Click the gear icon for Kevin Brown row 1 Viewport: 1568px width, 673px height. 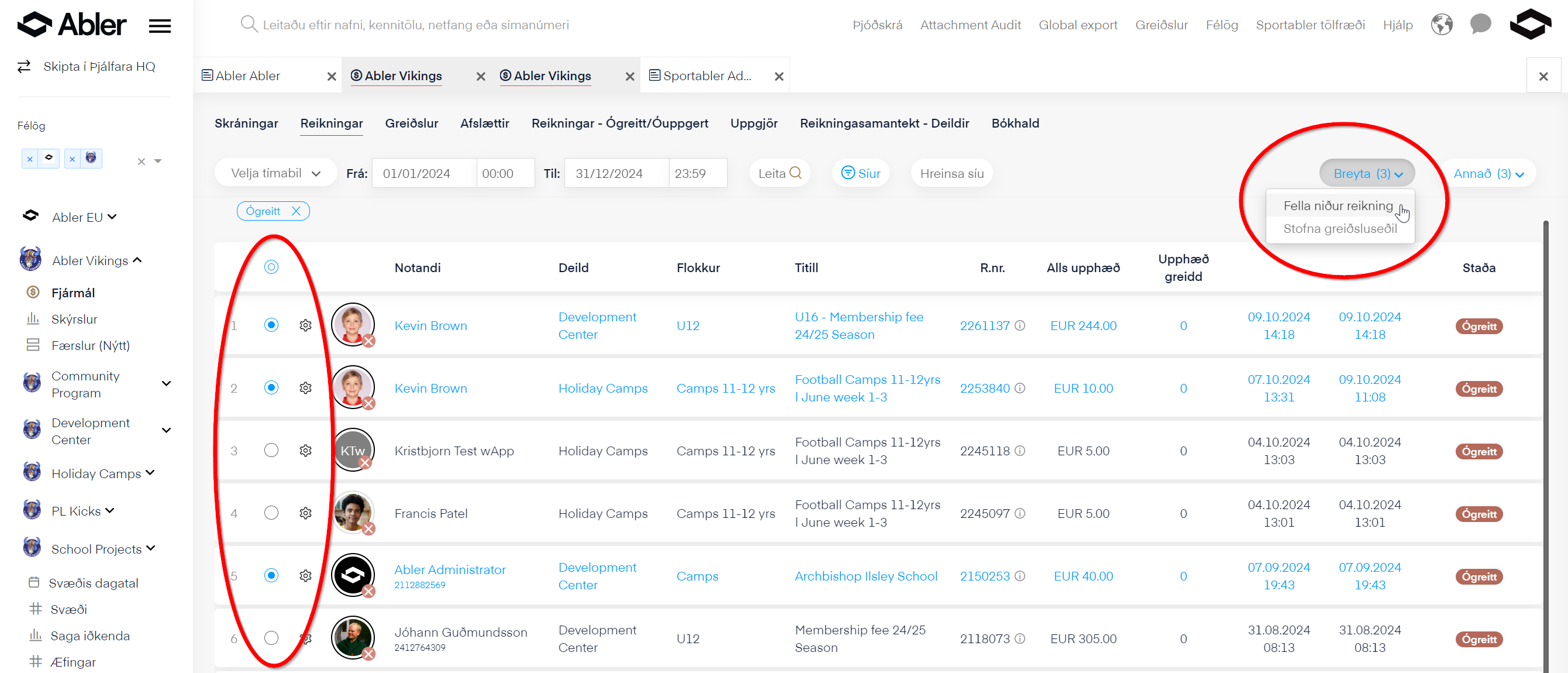305,325
